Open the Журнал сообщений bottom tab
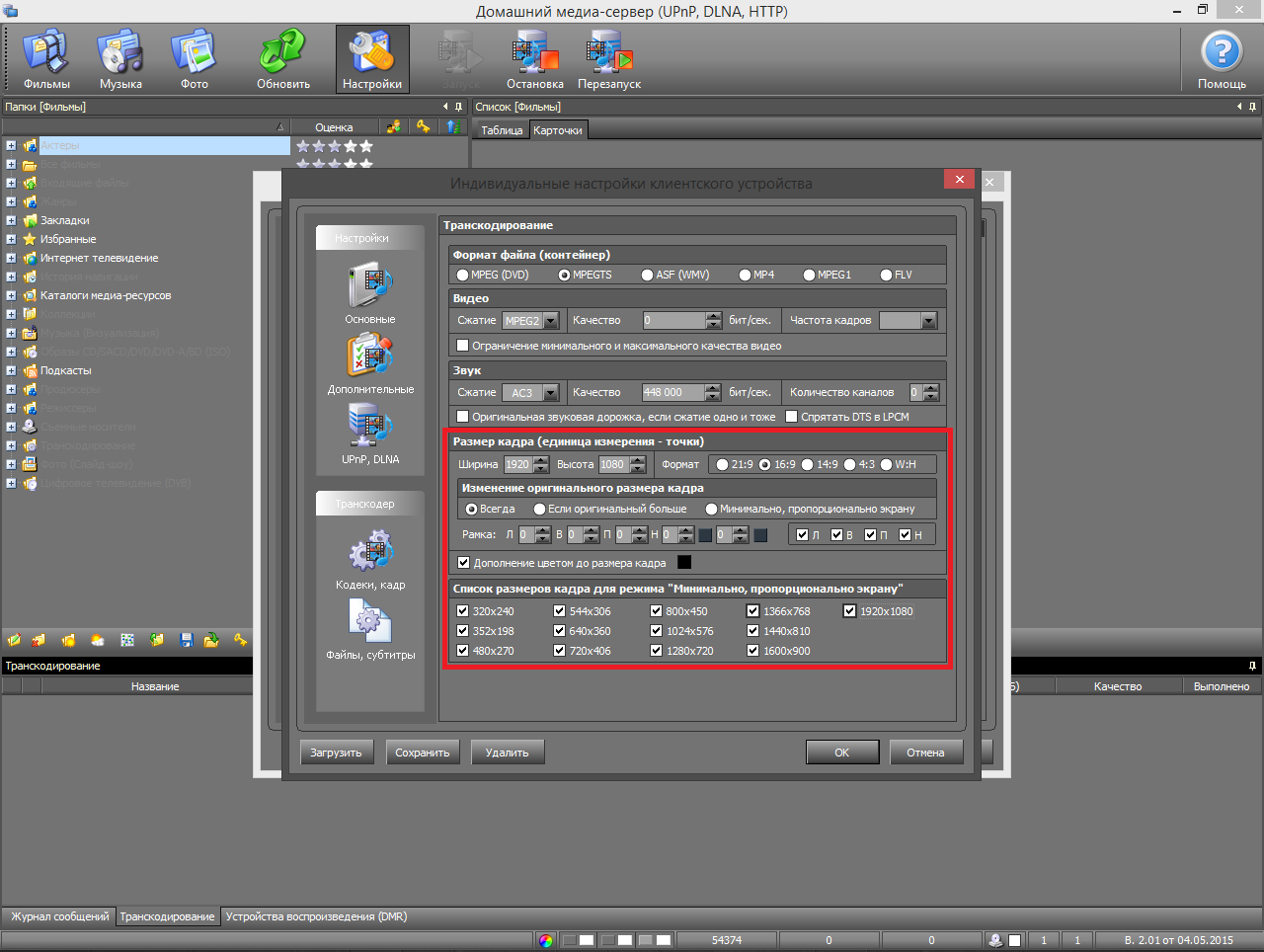1264x952 pixels. [x=59, y=916]
